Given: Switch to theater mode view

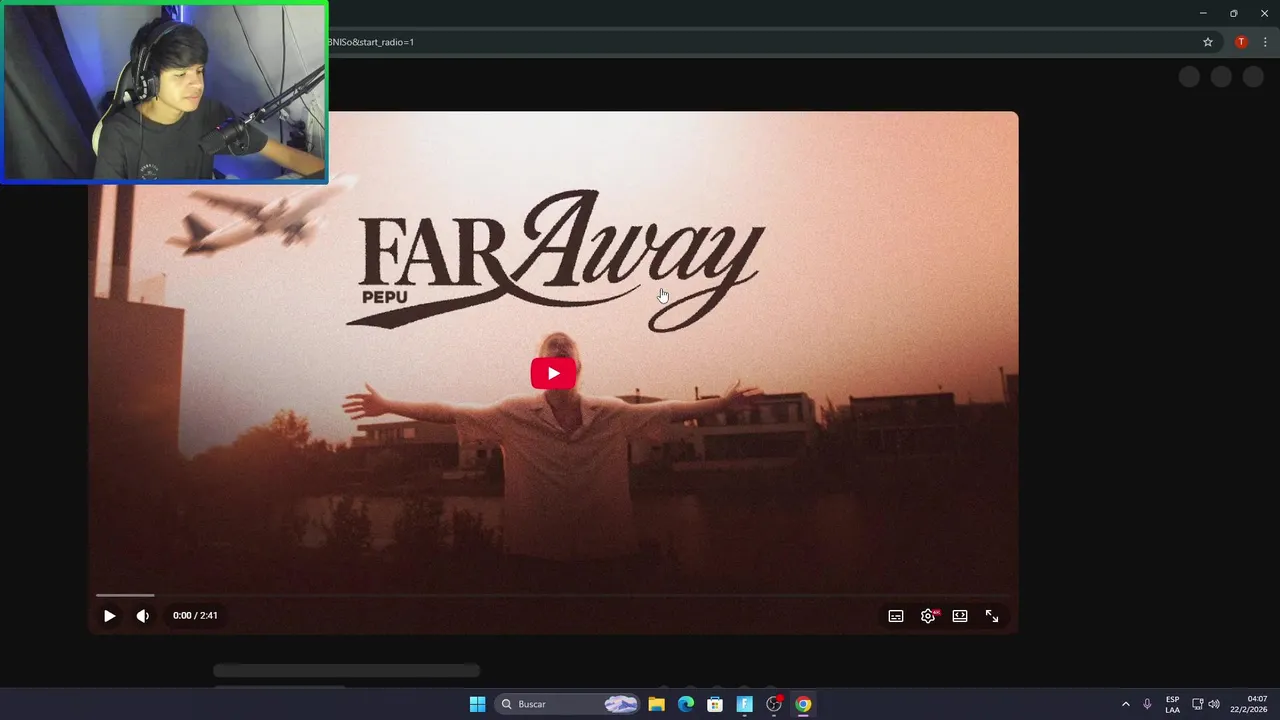Looking at the screenshot, I should coord(960,616).
